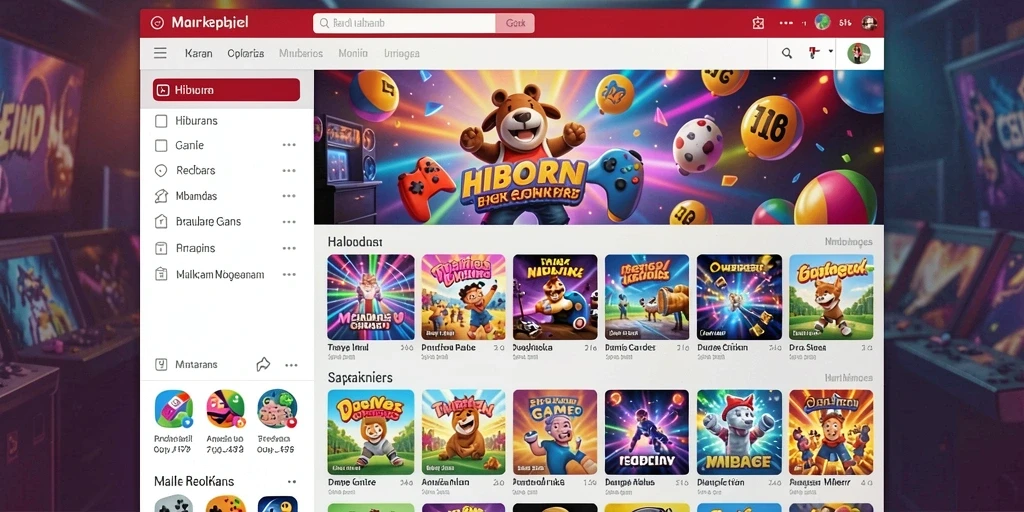This screenshot has height=512, width=1024.
Task: Select the highlighted Hiborn sidebar item
Action: pyautogui.click(x=227, y=90)
